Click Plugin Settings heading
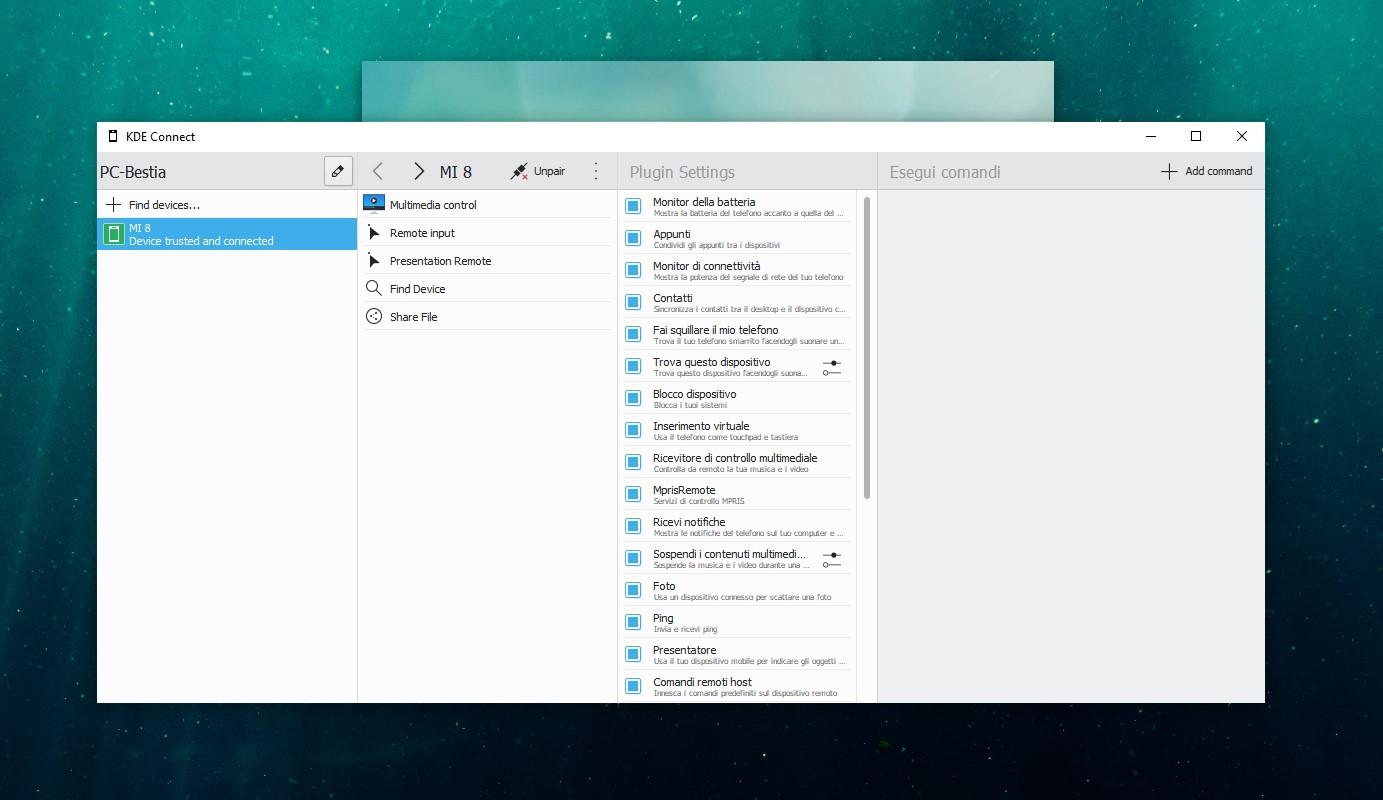This screenshot has width=1383, height=800. [x=682, y=172]
